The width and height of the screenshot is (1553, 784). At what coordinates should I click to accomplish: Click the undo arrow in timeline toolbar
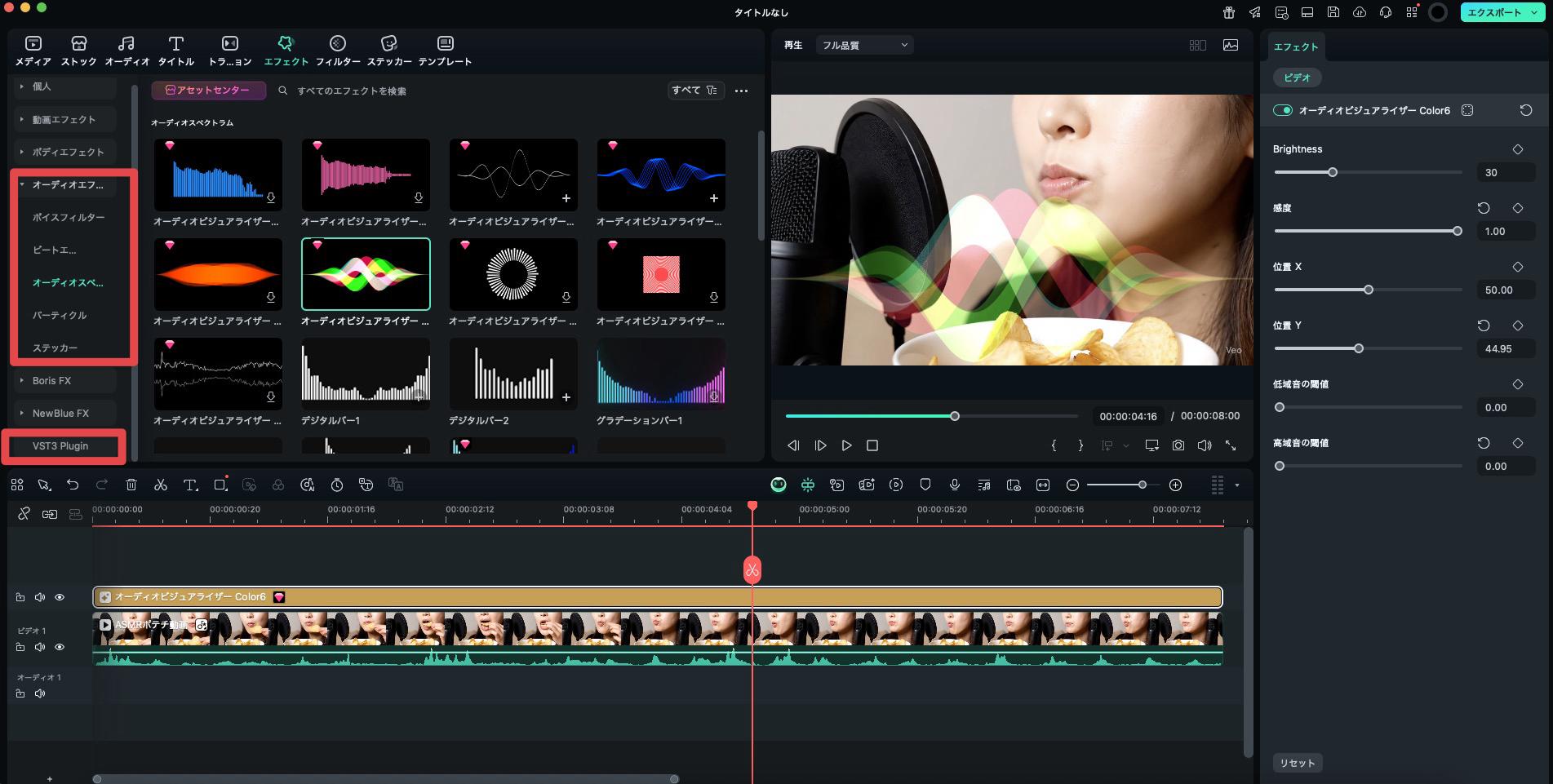pyautogui.click(x=73, y=485)
